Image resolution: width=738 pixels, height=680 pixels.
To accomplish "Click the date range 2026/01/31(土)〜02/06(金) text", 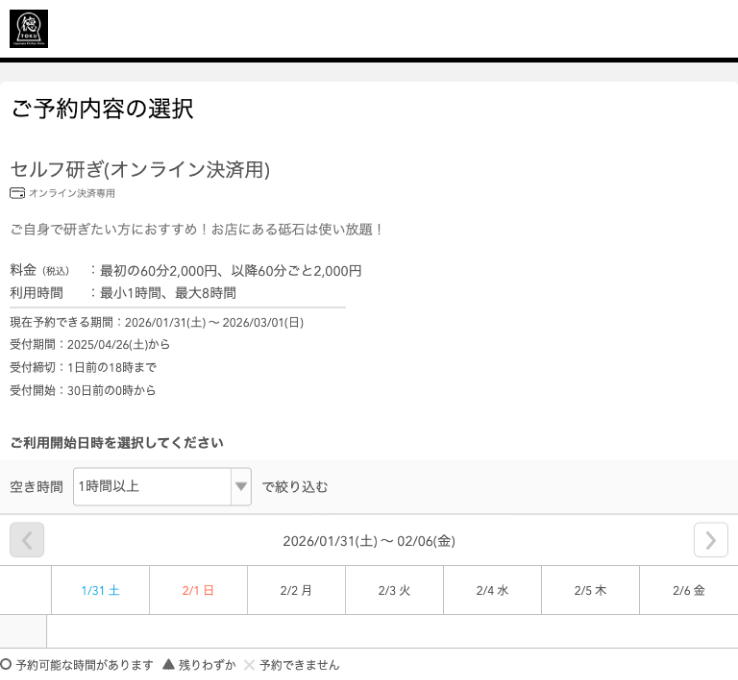I will coord(369,541).
